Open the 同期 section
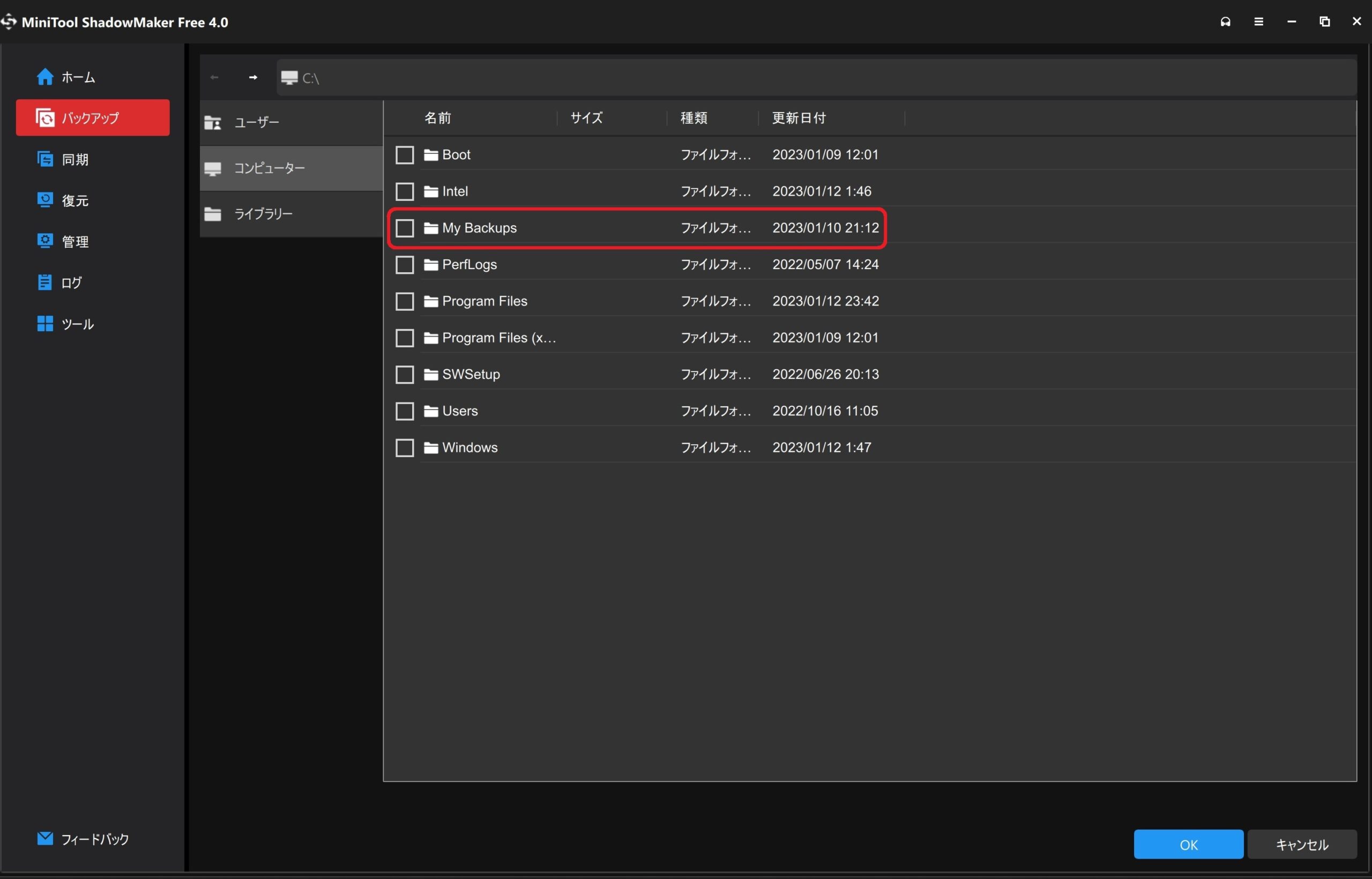Image resolution: width=1372 pixels, height=879 pixels. click(63, 159)
